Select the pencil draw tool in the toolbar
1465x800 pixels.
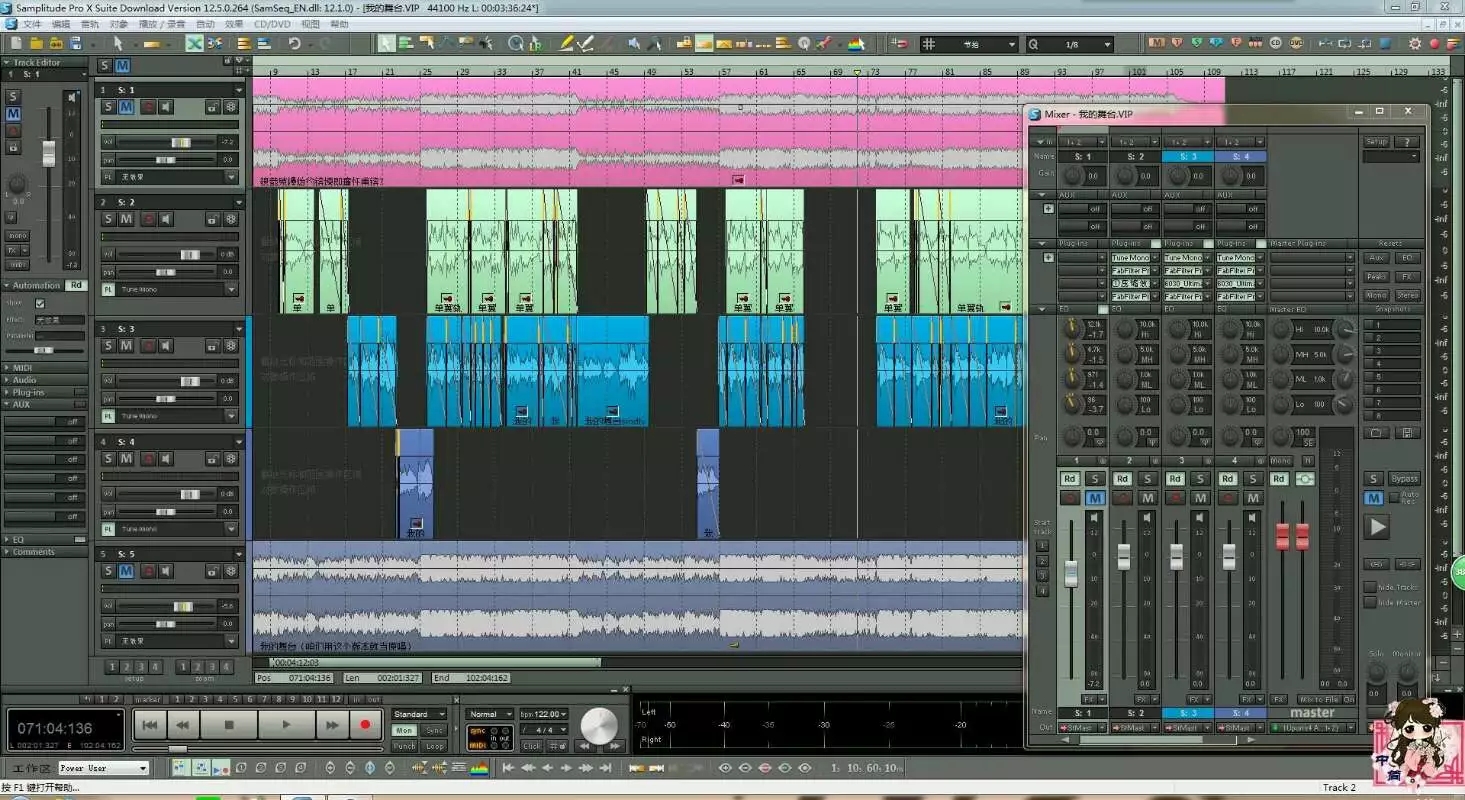point(567,44)
